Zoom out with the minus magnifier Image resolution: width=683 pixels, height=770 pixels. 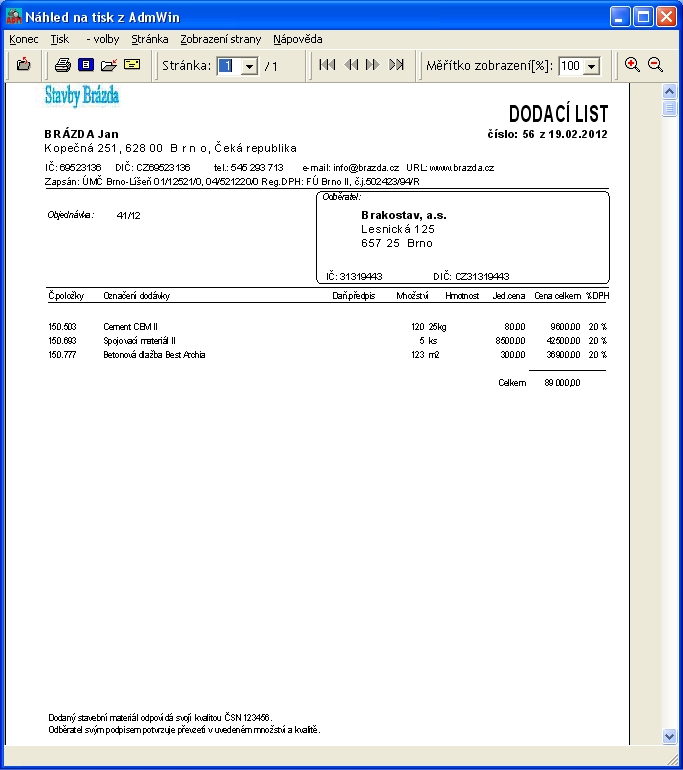tap(655, 64)
